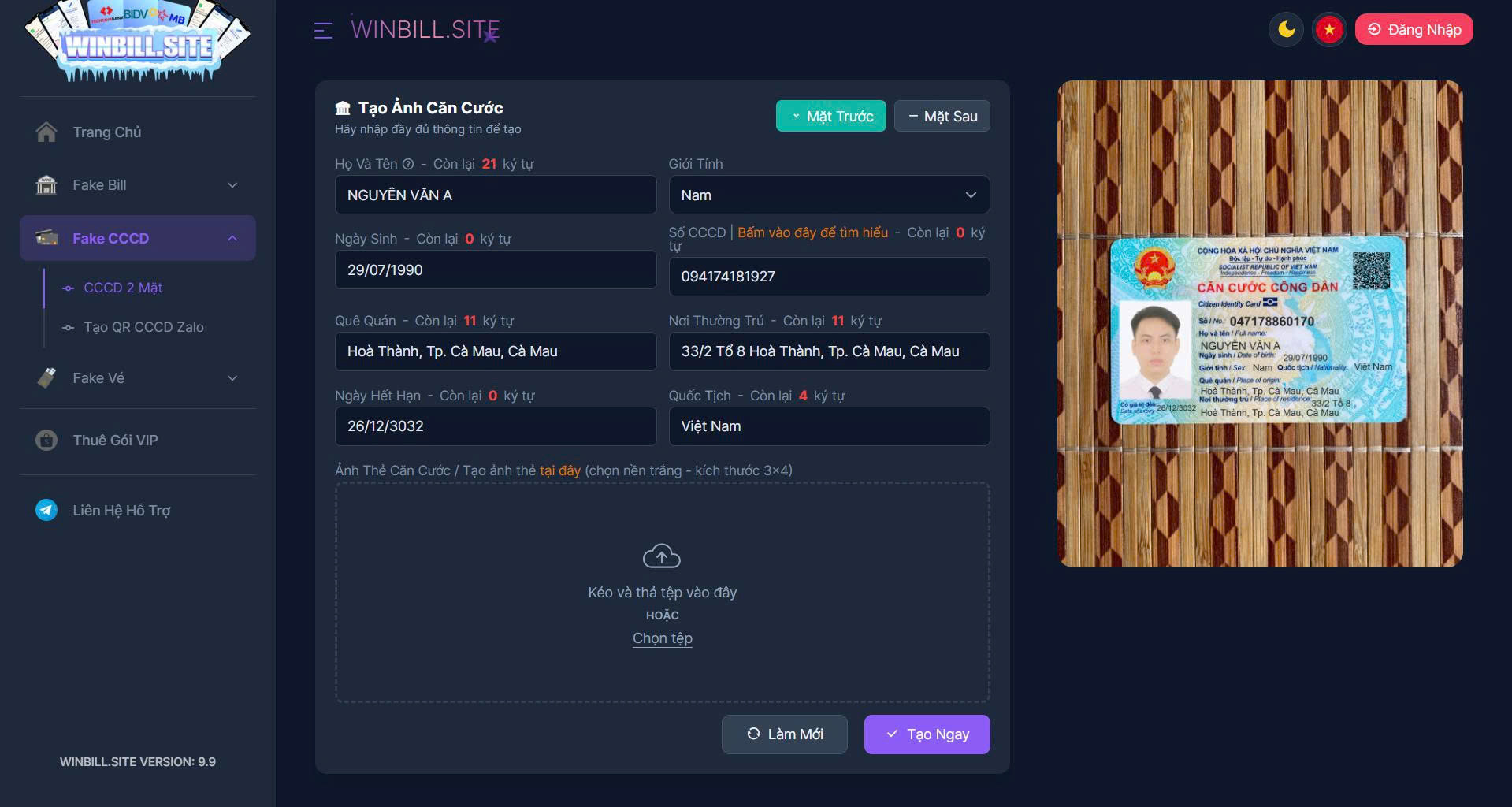Click the card preview image

pos(1260,324)
